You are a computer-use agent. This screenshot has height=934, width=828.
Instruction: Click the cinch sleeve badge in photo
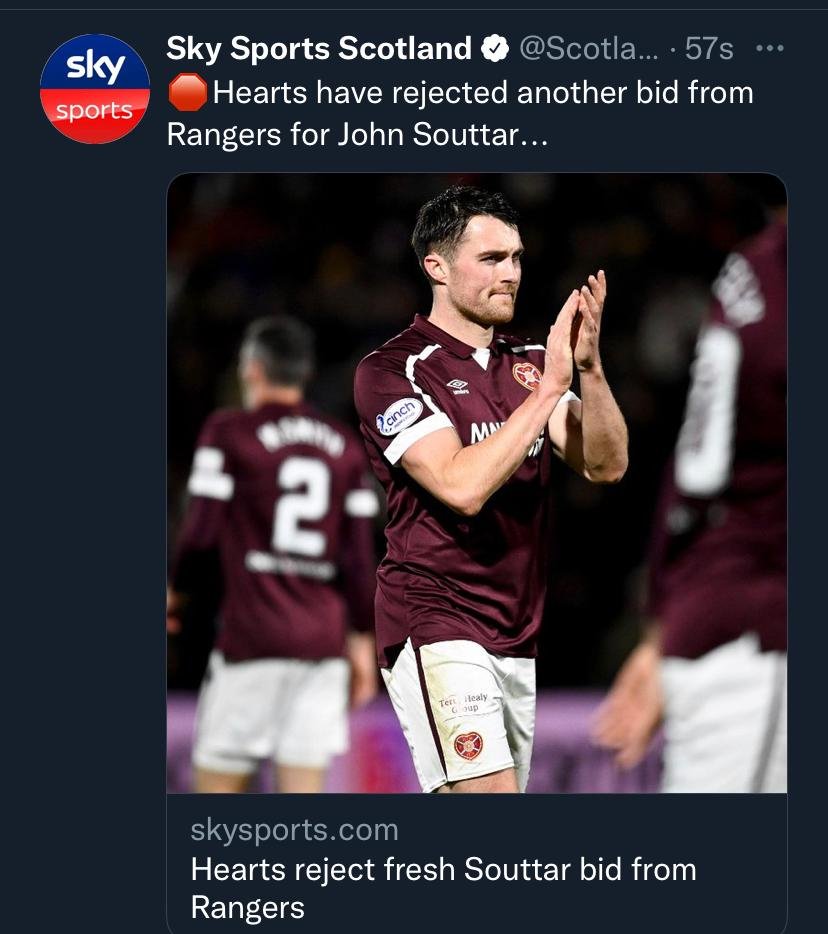click(400, 416)
